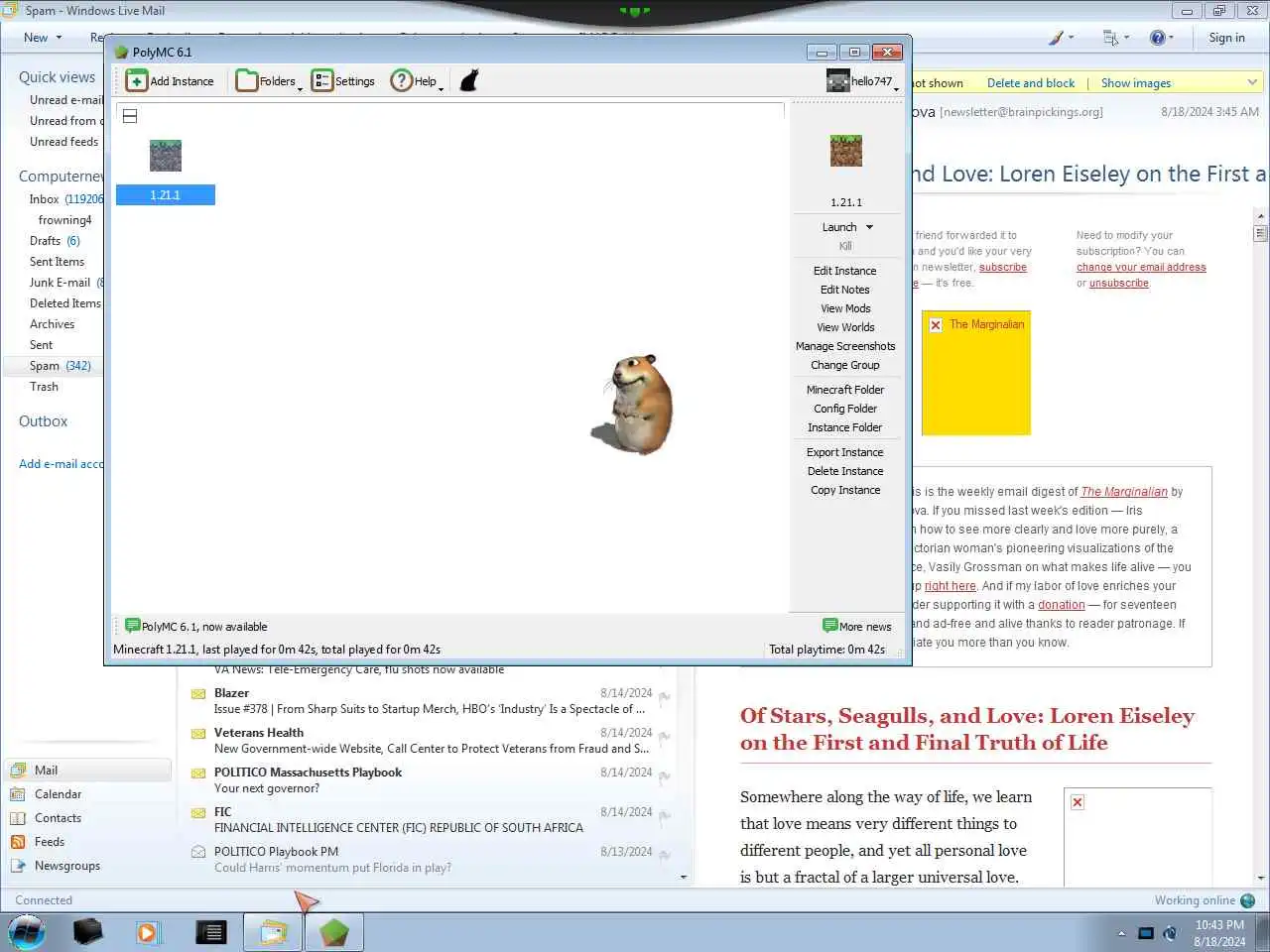Open the Trash folder

point(44,387)
